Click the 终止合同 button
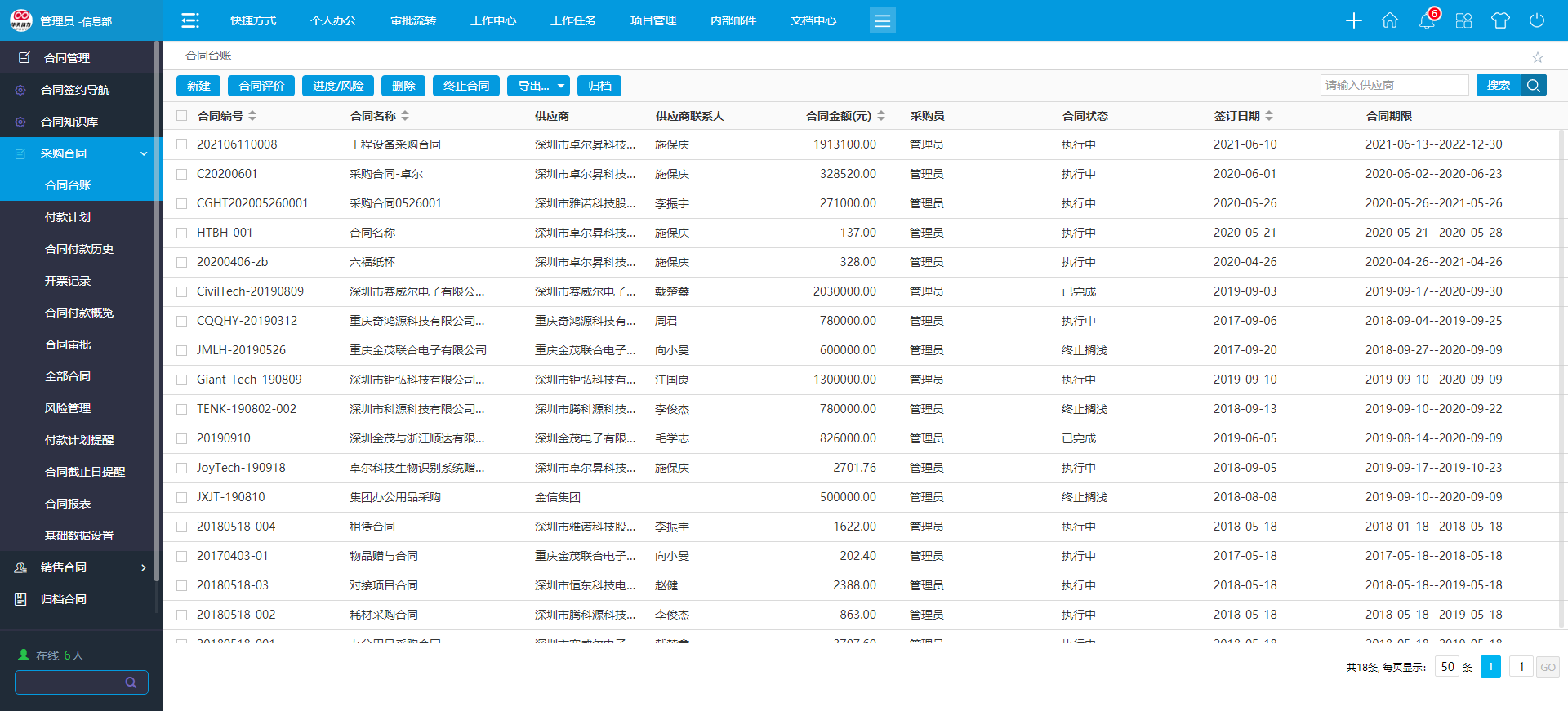Image resolution: width=1568 pixels, height=711 pixels. coord(466,86)
